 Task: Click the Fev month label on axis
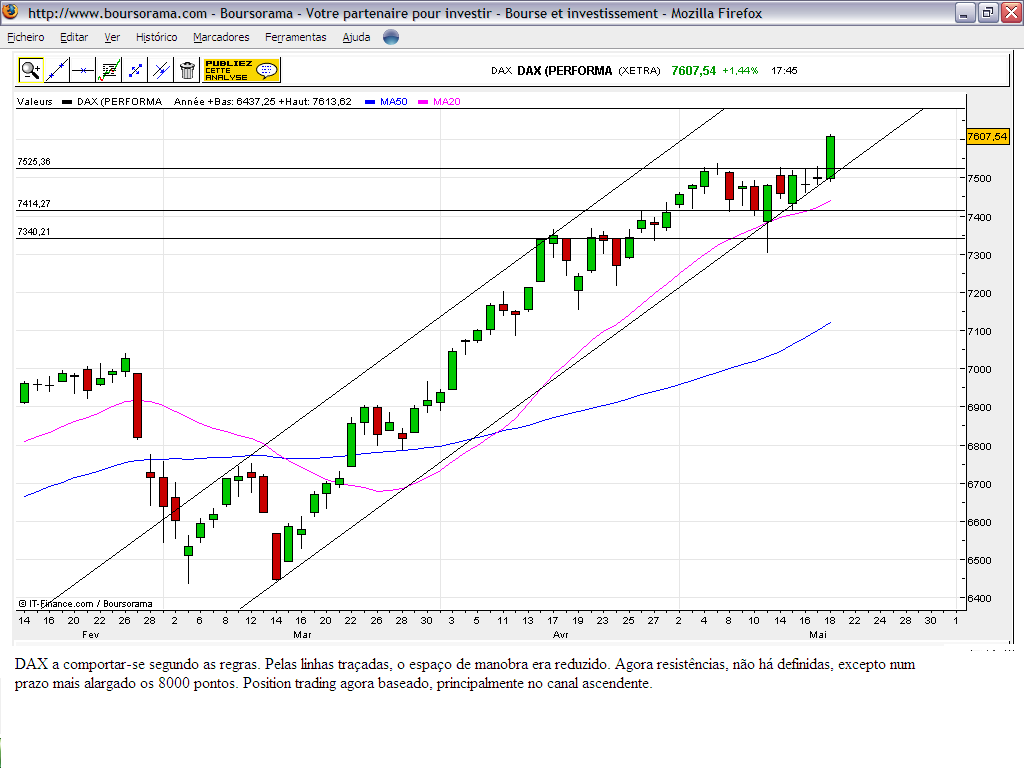[x=90, y=635]
